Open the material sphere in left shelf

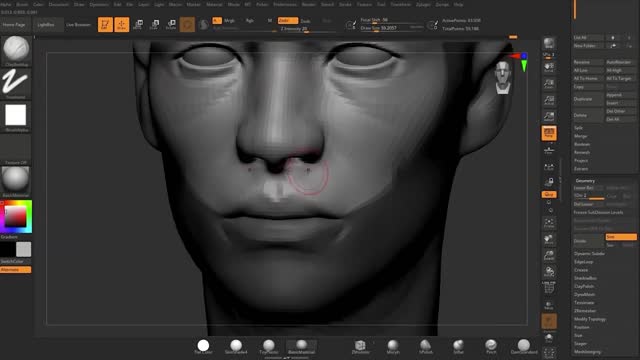16,182
